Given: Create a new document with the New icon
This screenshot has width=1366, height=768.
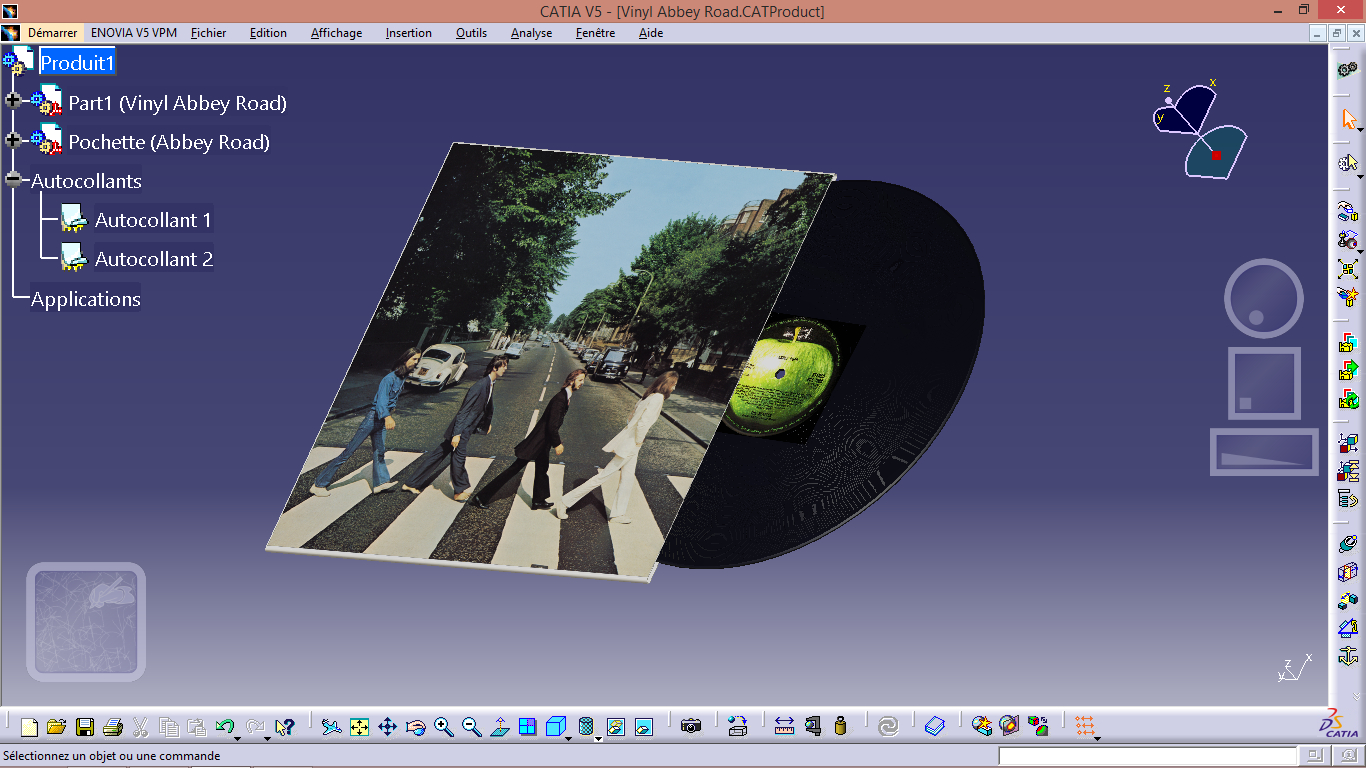Looking at the screenshot, I should pos(29,727).
